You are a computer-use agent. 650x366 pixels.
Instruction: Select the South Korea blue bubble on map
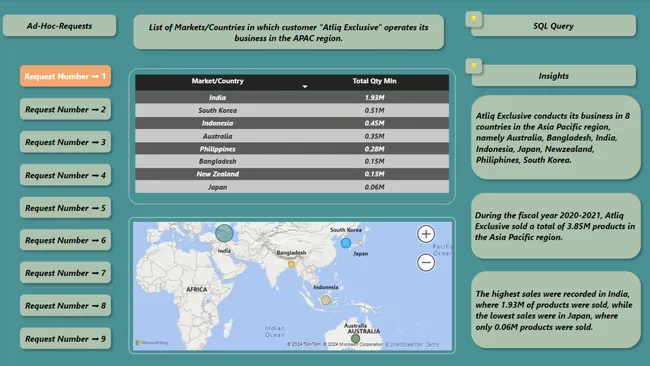(x=346, y=243)
